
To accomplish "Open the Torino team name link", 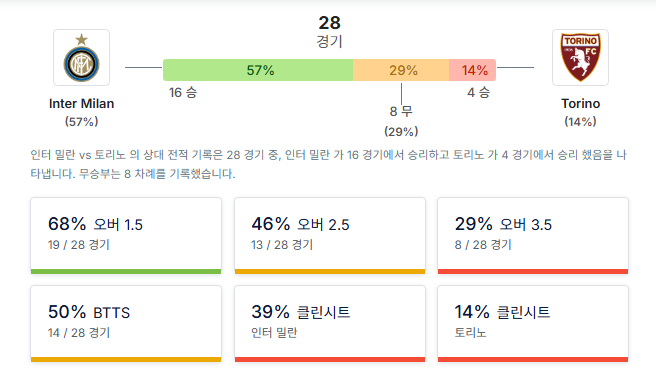I will 580,103.
